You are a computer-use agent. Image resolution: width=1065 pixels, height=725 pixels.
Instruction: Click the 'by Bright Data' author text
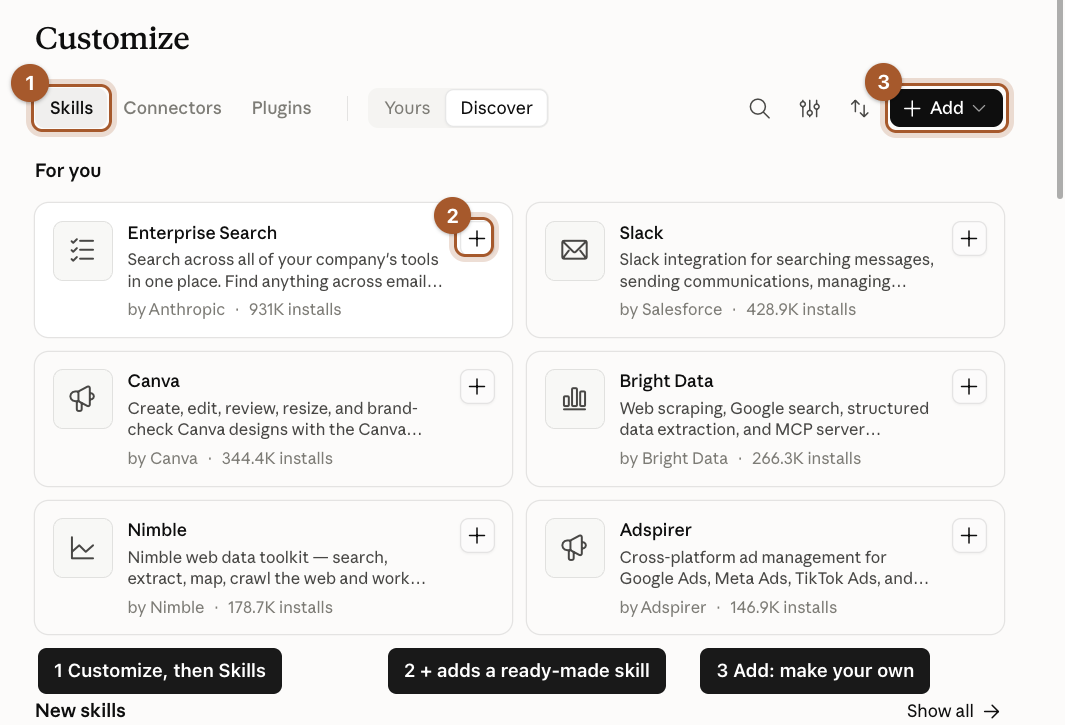click(673, 459)
